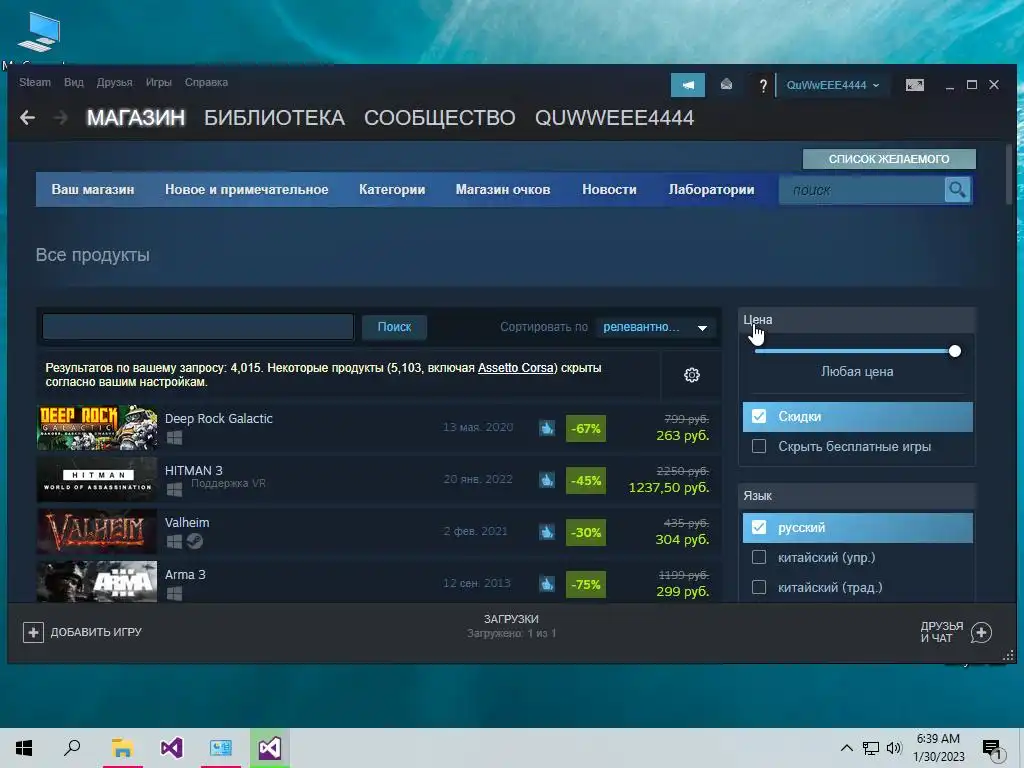Open the volume speaker tray icon
The height and width of the screenshot is (768, 1024).
tap(894, 748)
